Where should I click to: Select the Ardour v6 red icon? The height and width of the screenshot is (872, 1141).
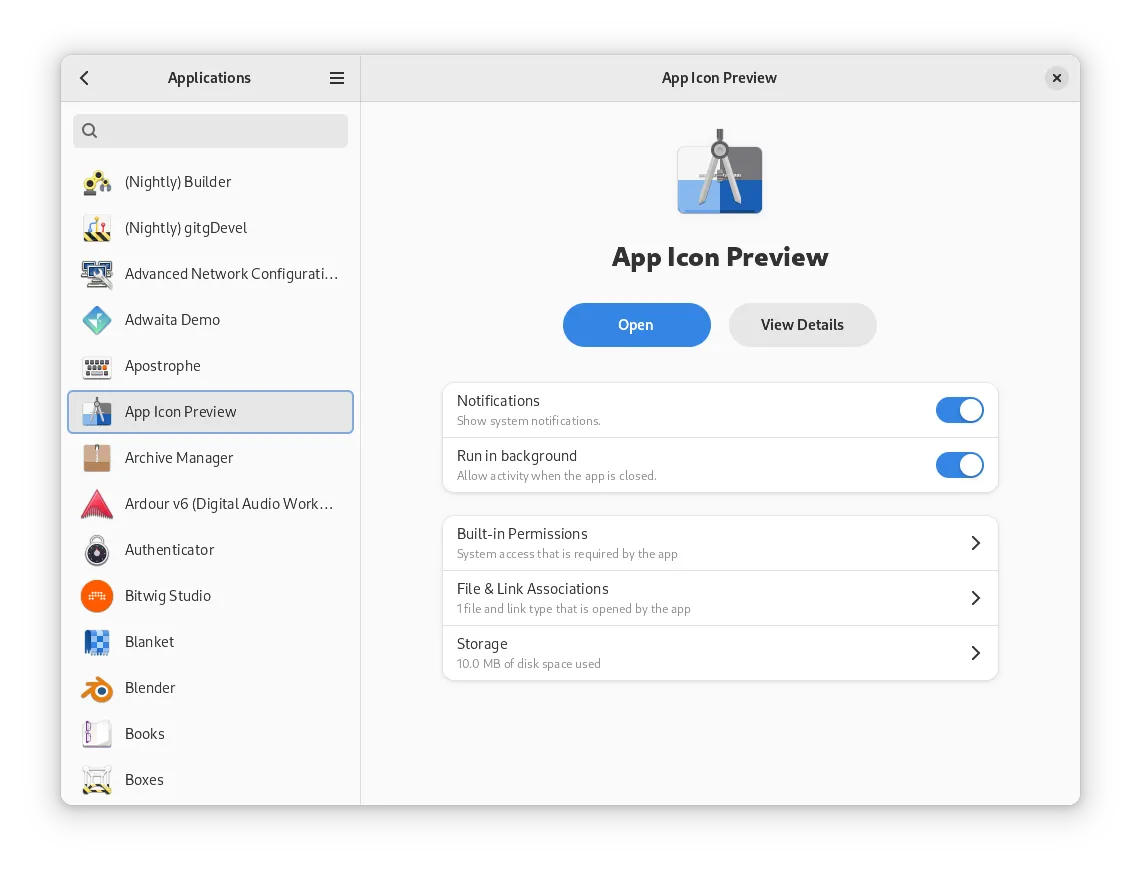point(97,504)
